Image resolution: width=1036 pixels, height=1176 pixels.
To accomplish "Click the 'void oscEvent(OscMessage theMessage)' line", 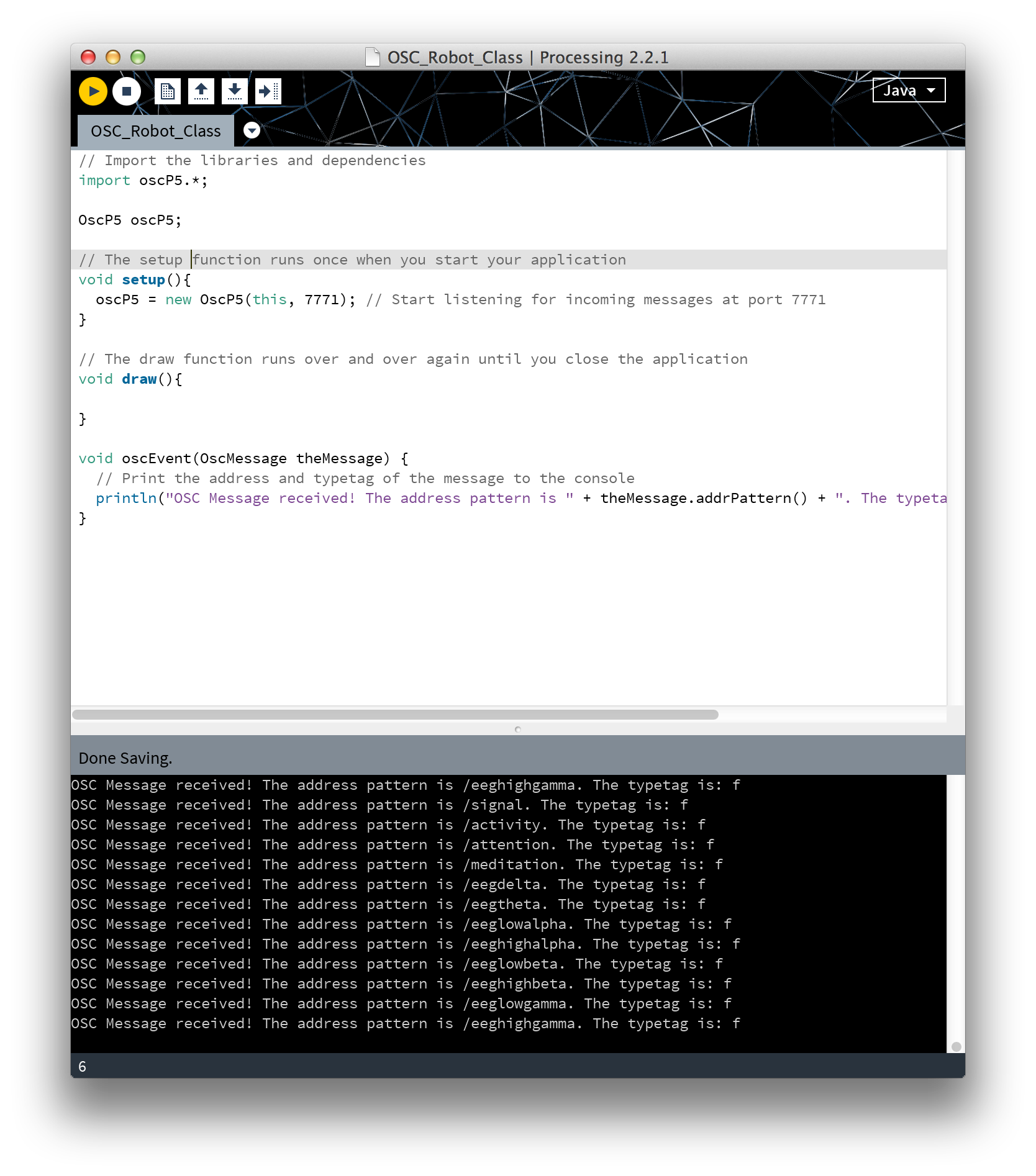I will [x=243, y=458].
